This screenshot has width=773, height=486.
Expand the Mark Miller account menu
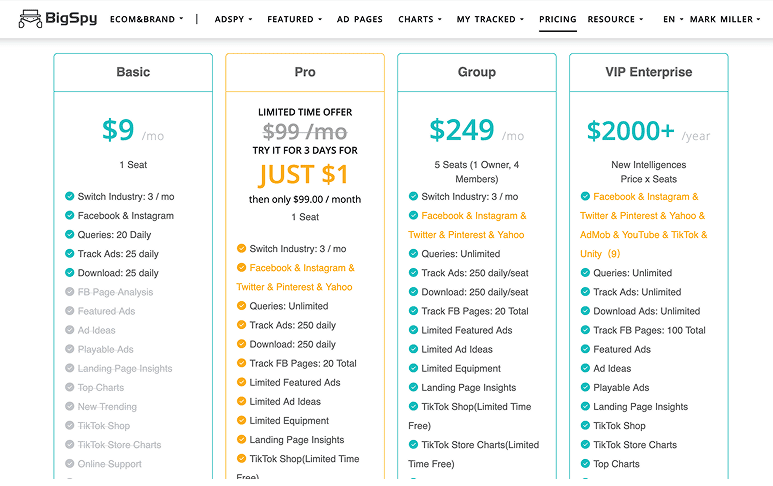tap(725, 19)
